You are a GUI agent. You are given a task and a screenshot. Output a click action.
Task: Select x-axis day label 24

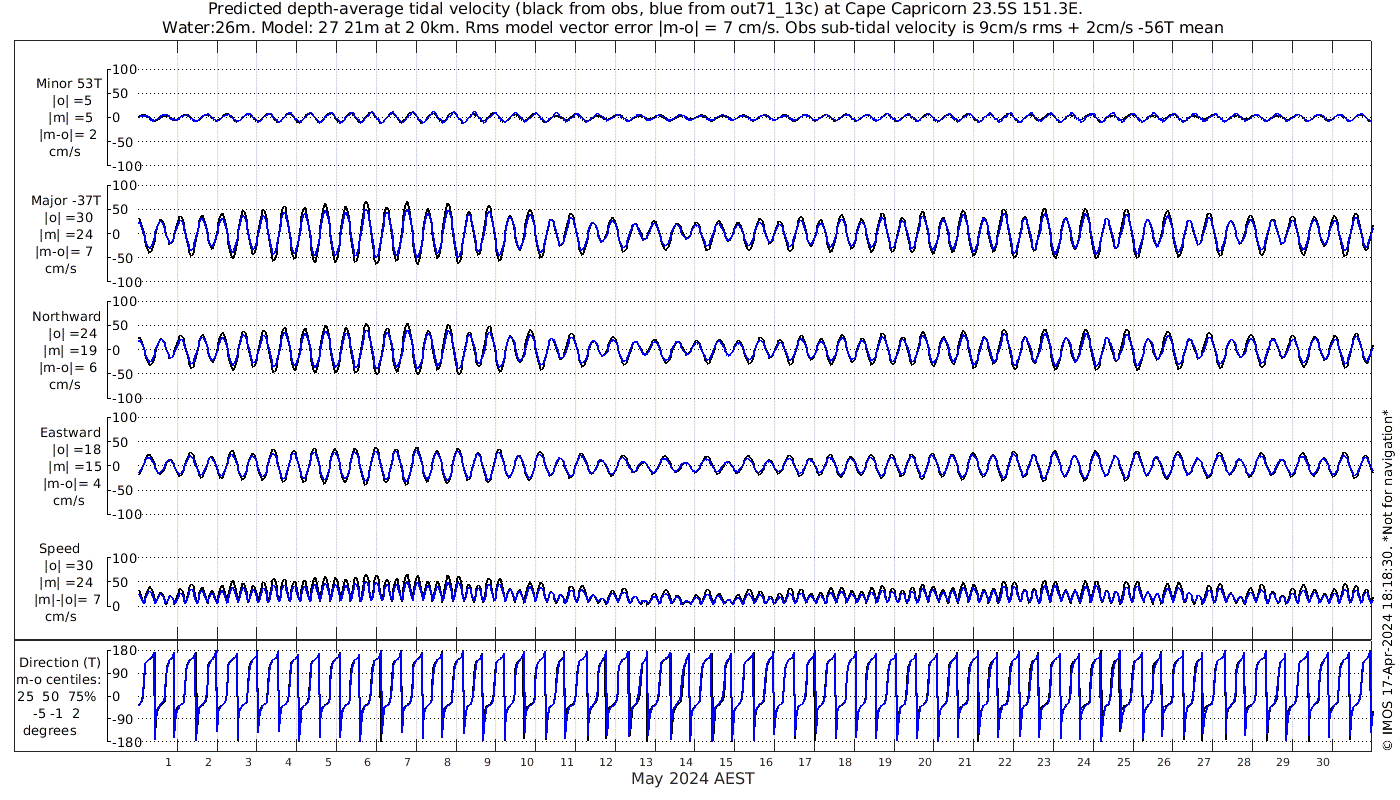(x=1084, y=761)
